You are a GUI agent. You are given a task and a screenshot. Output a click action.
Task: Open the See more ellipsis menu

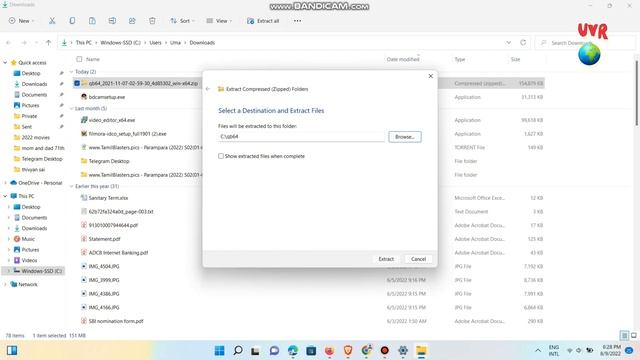tap(297, 21)
